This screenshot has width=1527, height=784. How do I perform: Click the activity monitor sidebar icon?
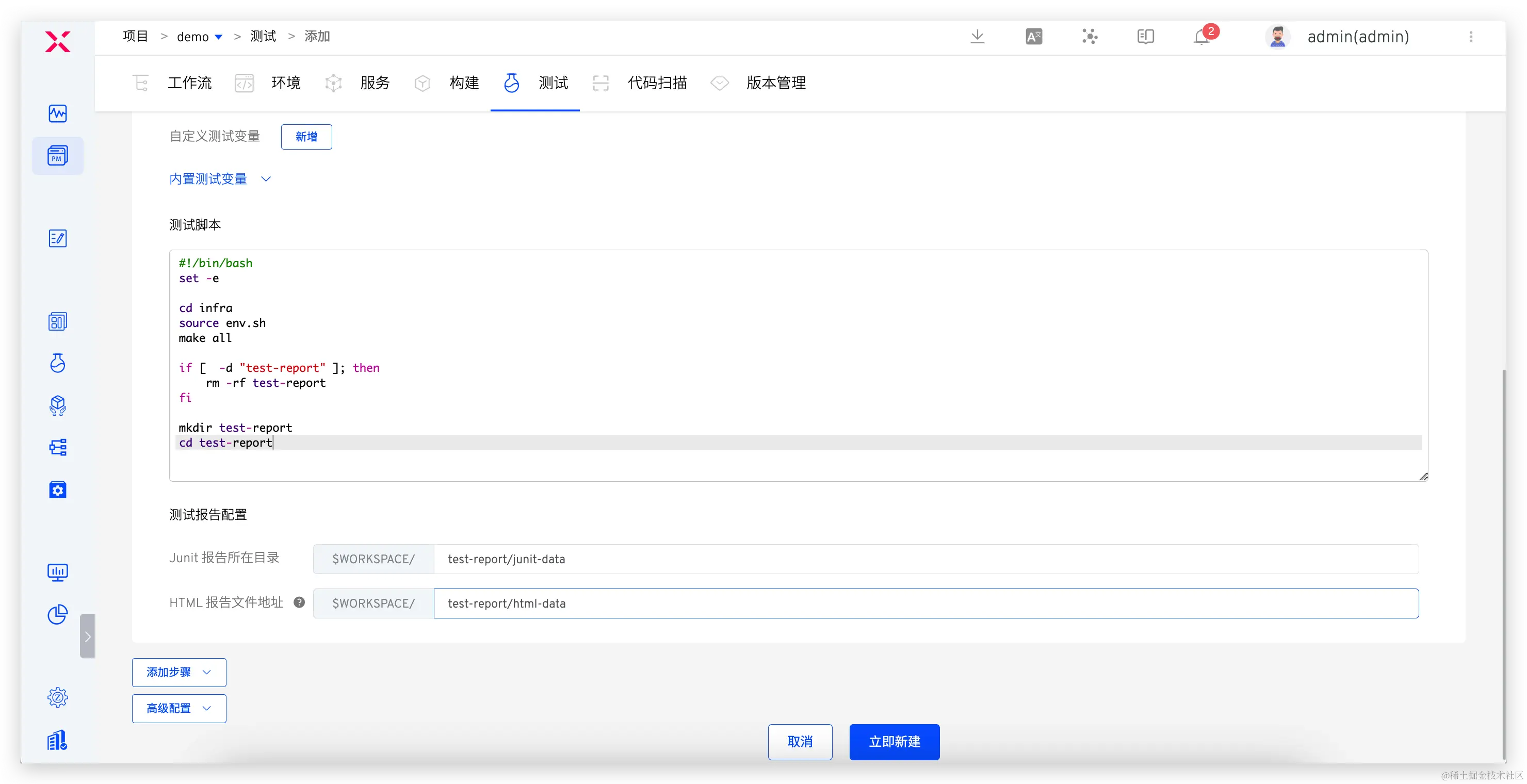coord(57,113)
